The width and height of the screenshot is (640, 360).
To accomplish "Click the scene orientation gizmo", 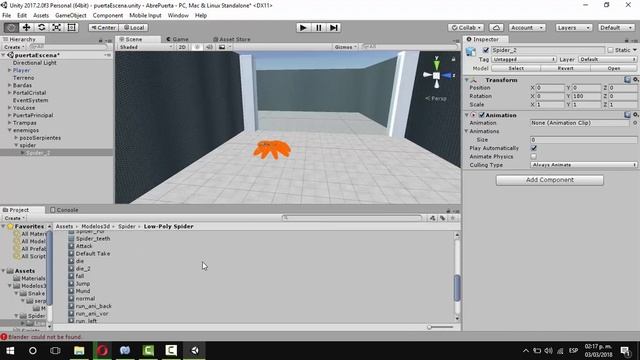I will tap(437, 75).
